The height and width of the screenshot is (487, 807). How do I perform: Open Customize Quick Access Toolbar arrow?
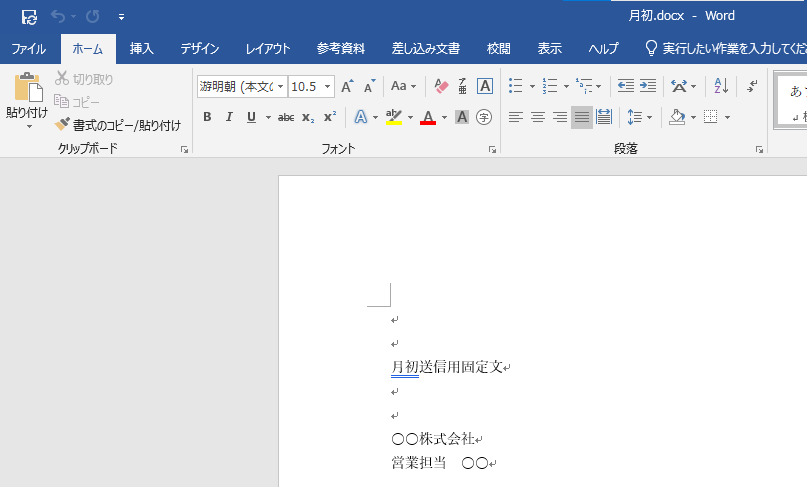click(x=121, y=17)
